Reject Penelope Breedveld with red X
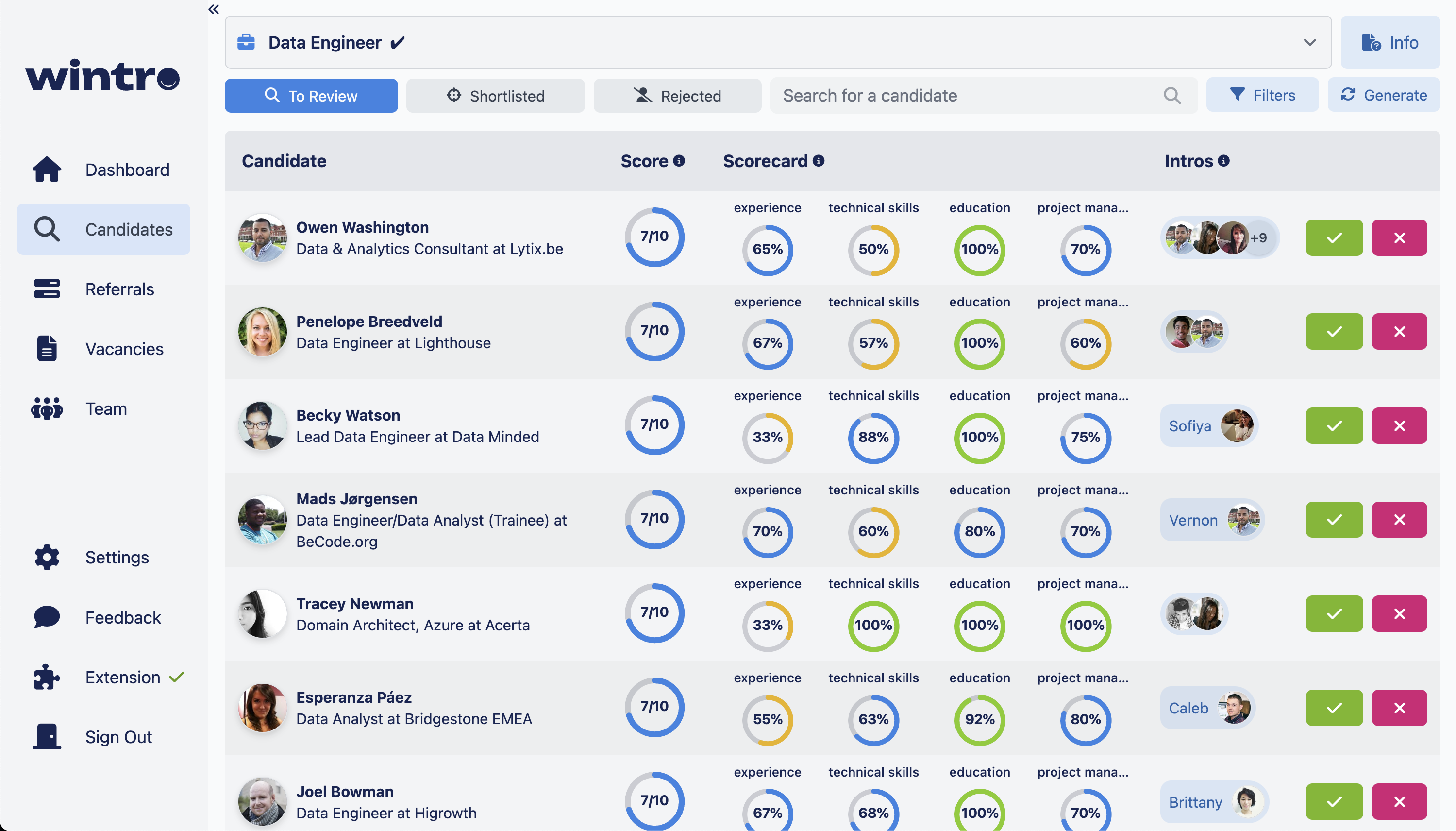 (x=1399, y=332)
